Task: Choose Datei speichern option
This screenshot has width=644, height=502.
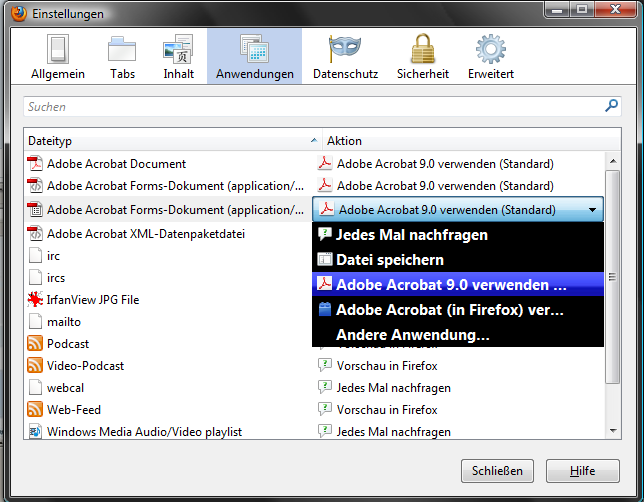Action: tap(458, 260)
